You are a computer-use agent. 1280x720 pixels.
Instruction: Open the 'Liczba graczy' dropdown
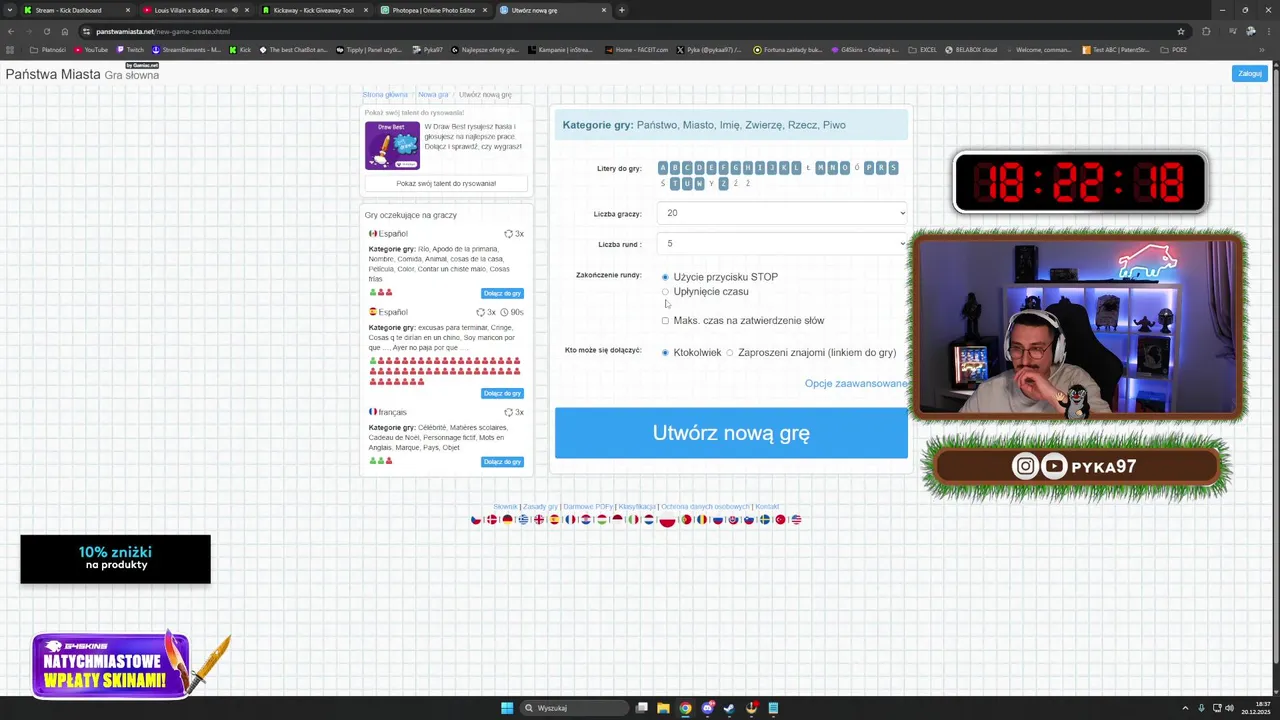782,213
